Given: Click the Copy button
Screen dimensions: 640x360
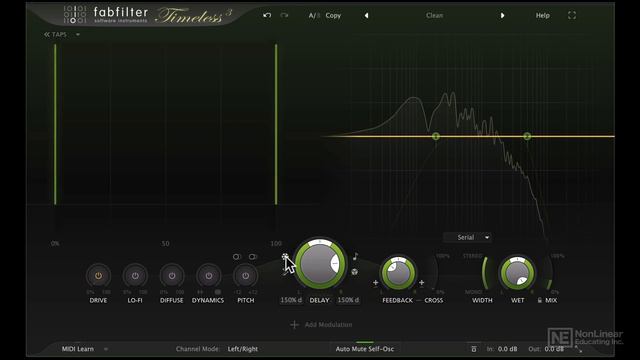Looking at the screenshot, I should 333,16.
